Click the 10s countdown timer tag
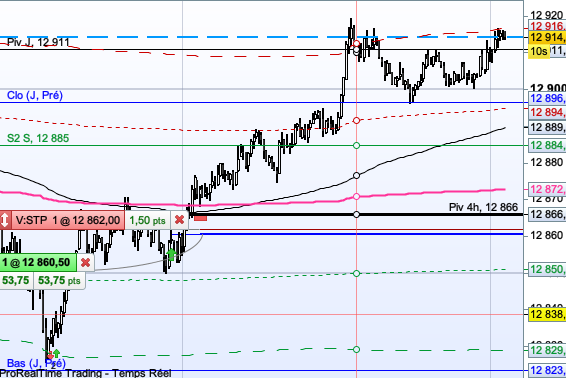Viewport: 566px width, 378px height. tap(539, 51)
